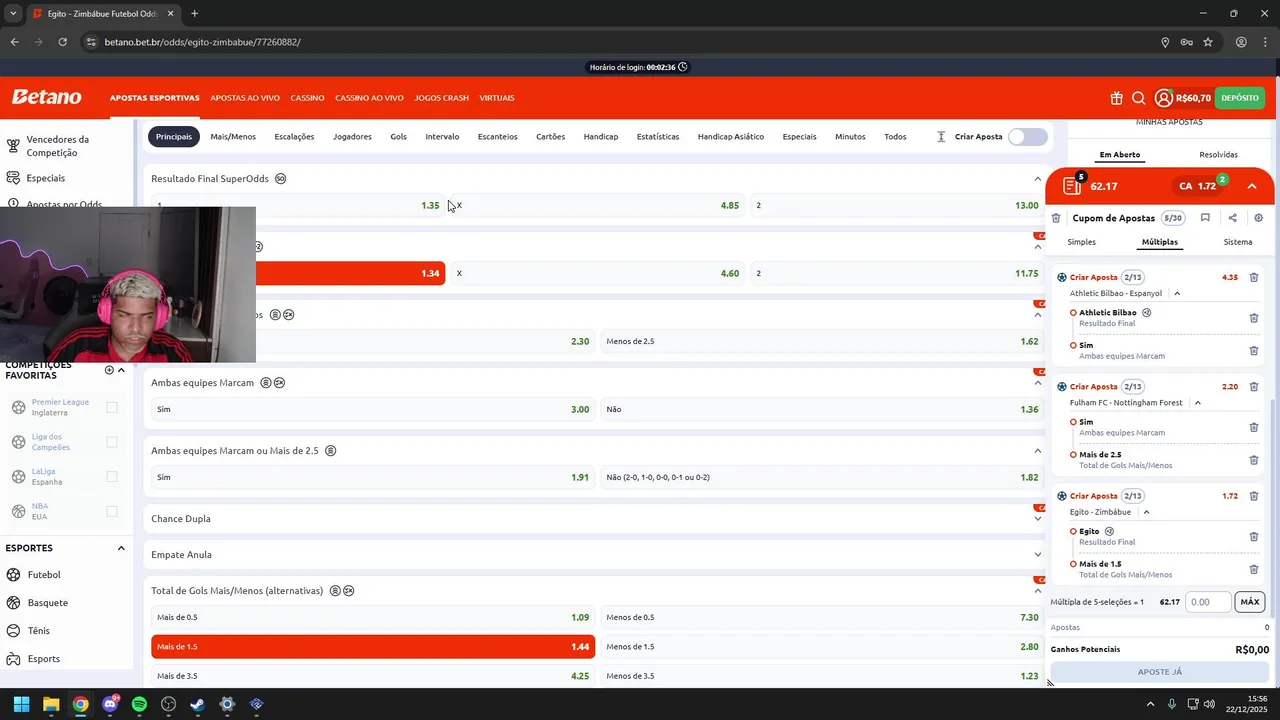Collapse the bet slip with header chevron
This screenshot has height=720, width=1280.
1252,186
